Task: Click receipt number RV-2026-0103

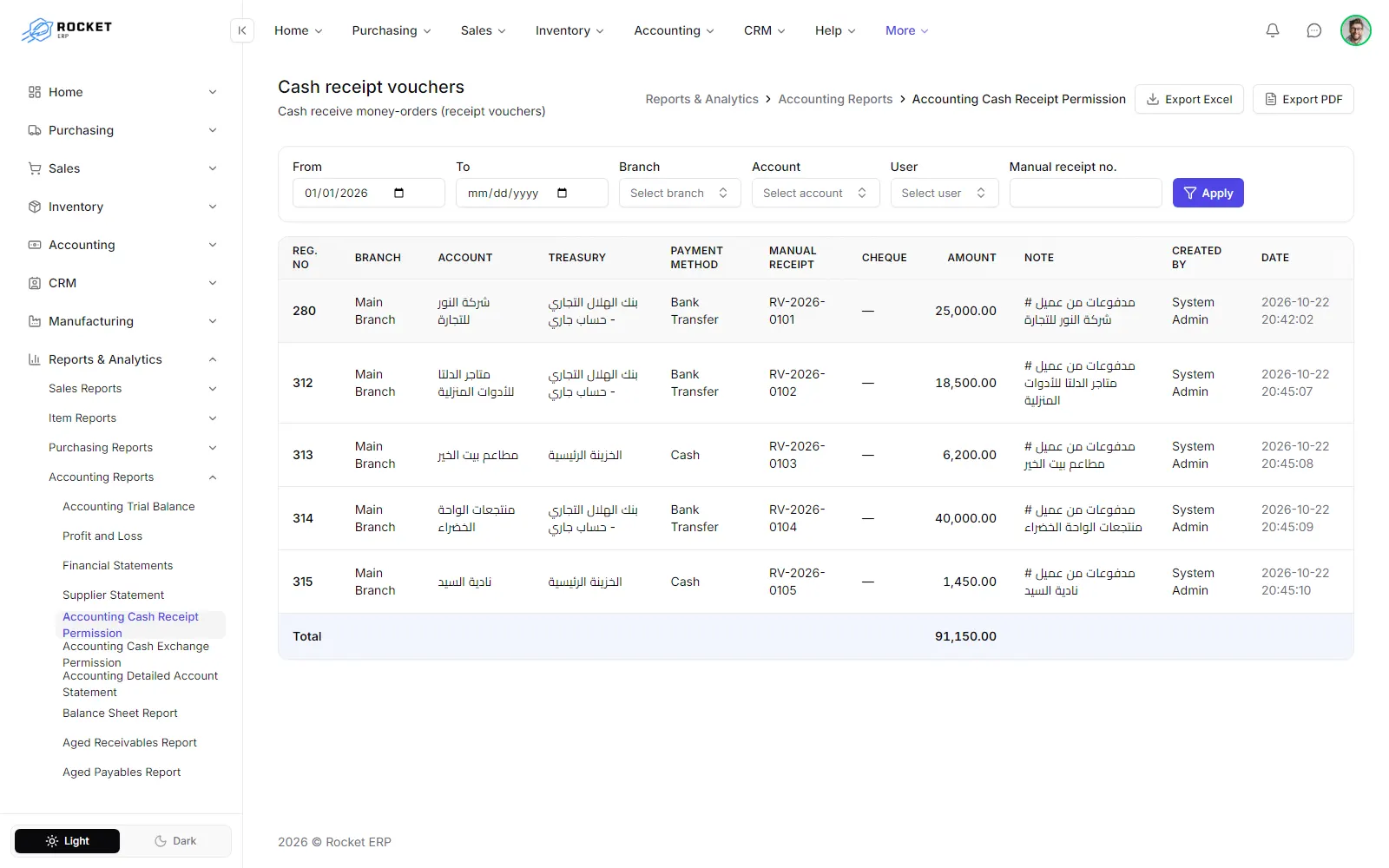Action: [x=797, y=455]
